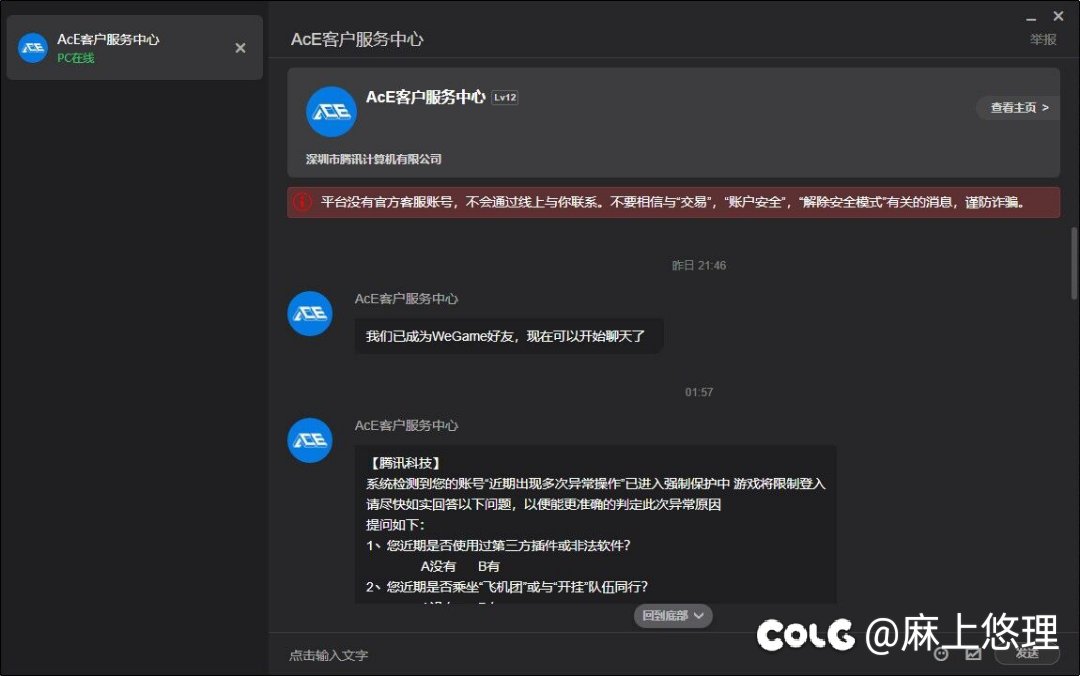Open the emoji picker icon
The image size is (1080, 676).
coord(941,654)
